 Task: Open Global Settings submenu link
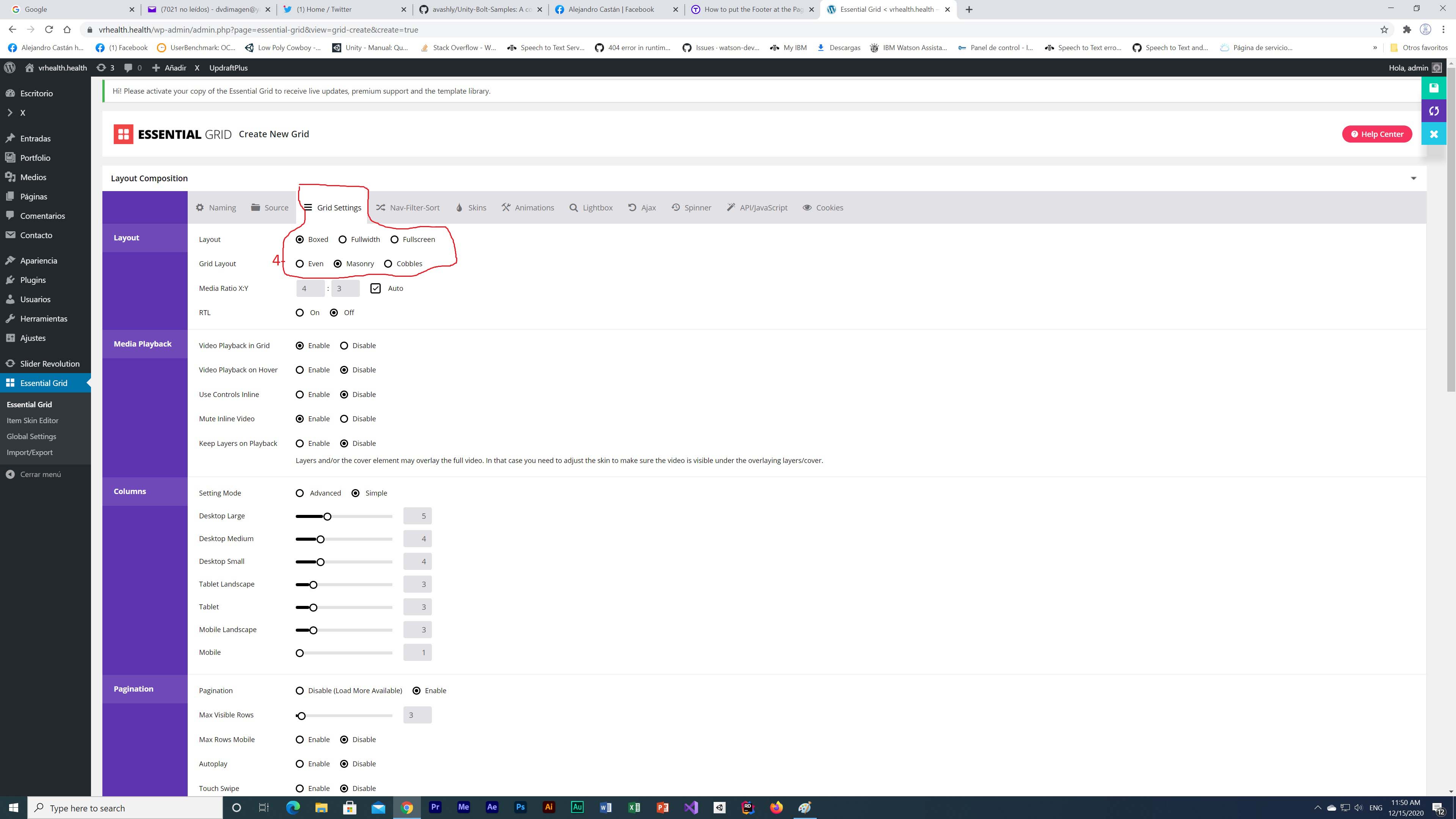pyautogui.click(x=31, y=436)
